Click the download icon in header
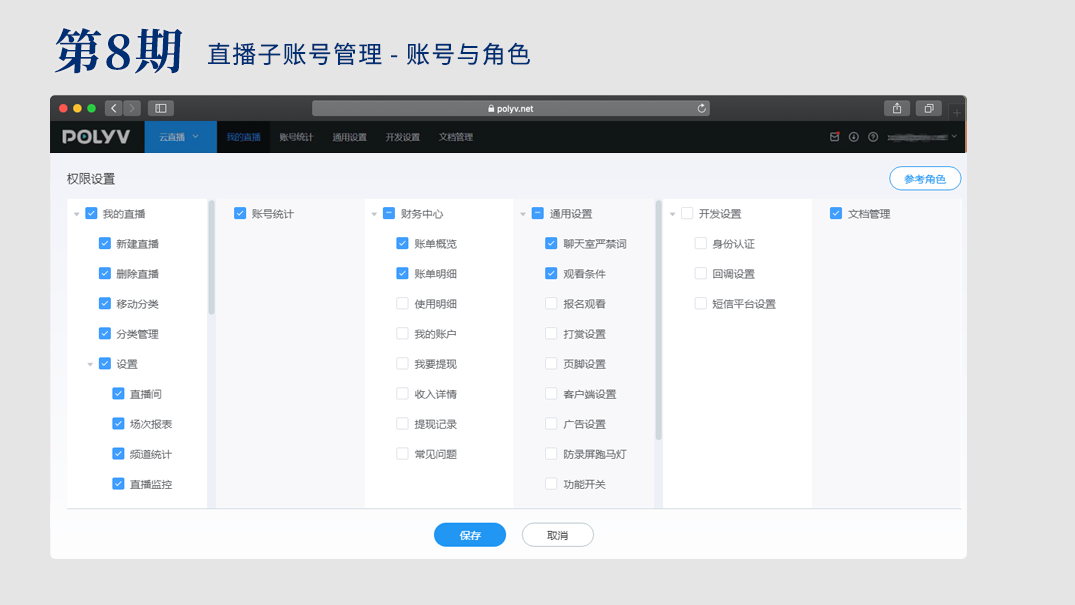Image resolution: width=1075 pixels, height=605 pixels. pos(854,137)
